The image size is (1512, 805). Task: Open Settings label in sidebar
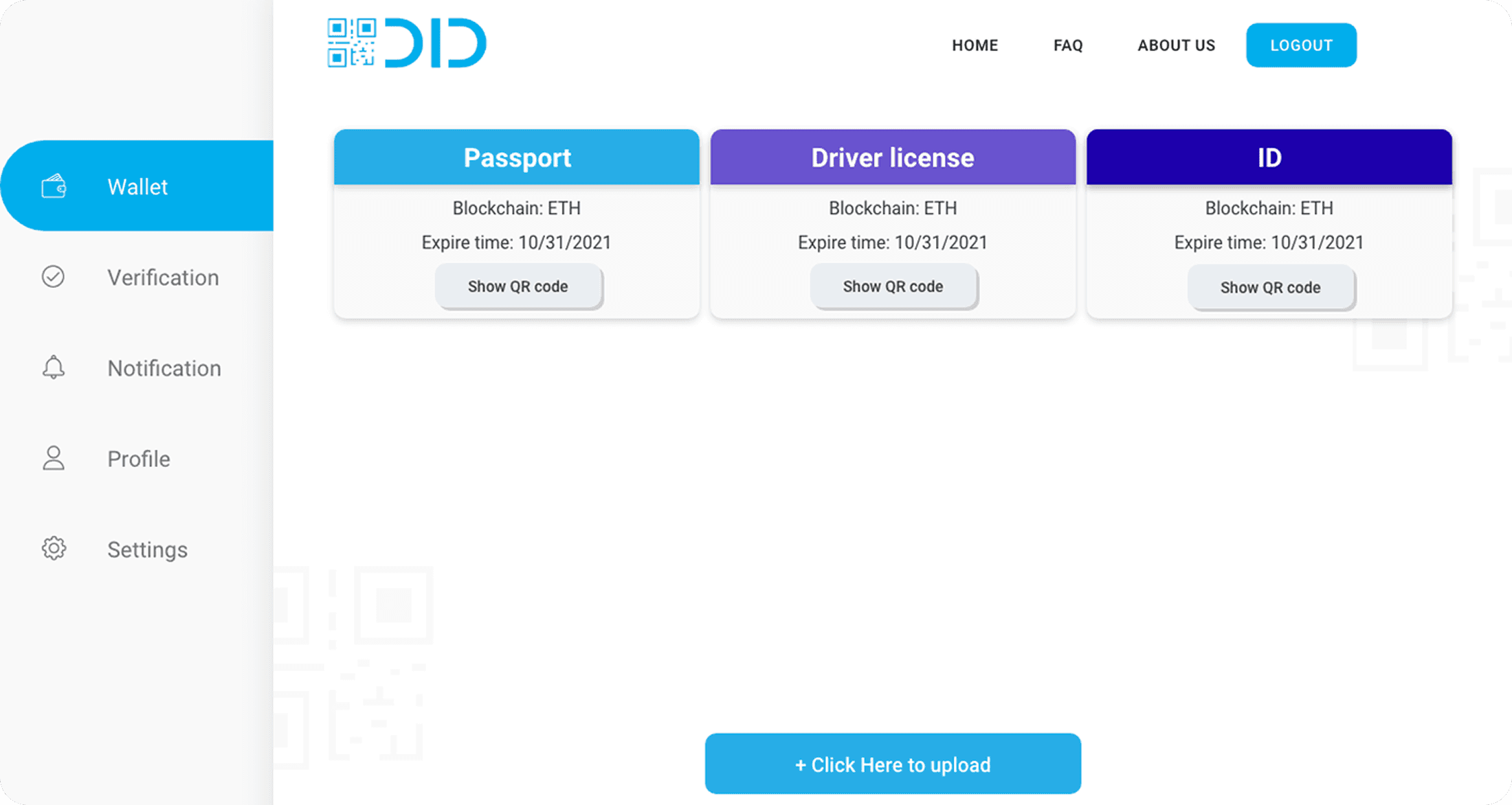(147, 549)
